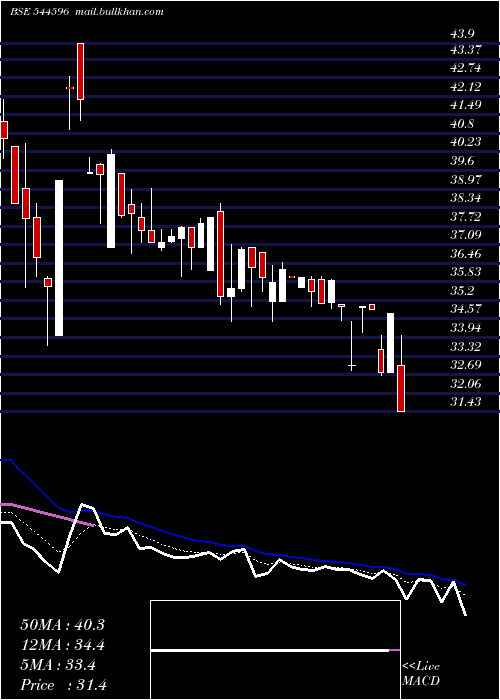The height and width of the screenshot is (700, 500).
Task: Click the Price : 31.4 readout
Action: [x=63, y=685]
